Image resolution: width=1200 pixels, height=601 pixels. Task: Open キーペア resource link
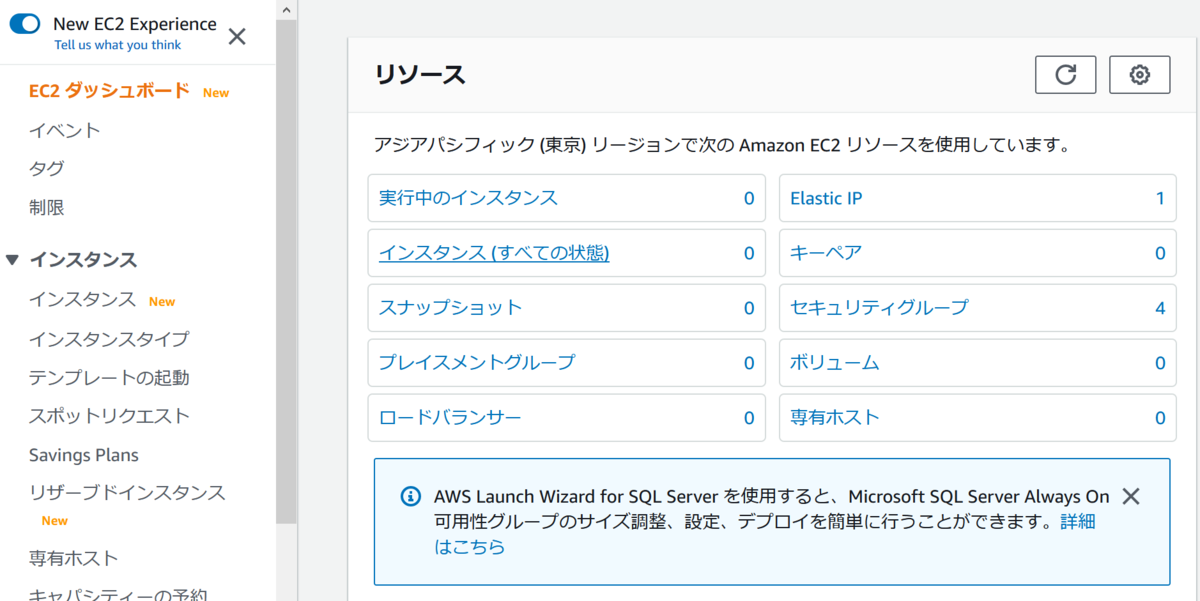(826, 253)
